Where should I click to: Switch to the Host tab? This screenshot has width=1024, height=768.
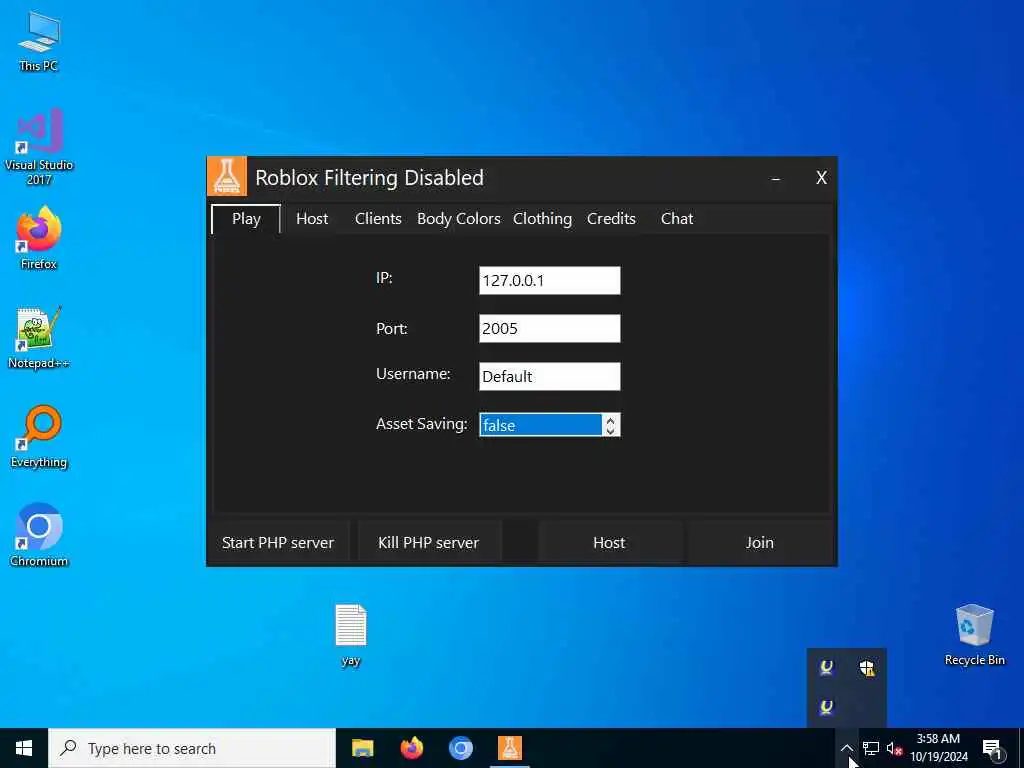[x=312, y=219]
